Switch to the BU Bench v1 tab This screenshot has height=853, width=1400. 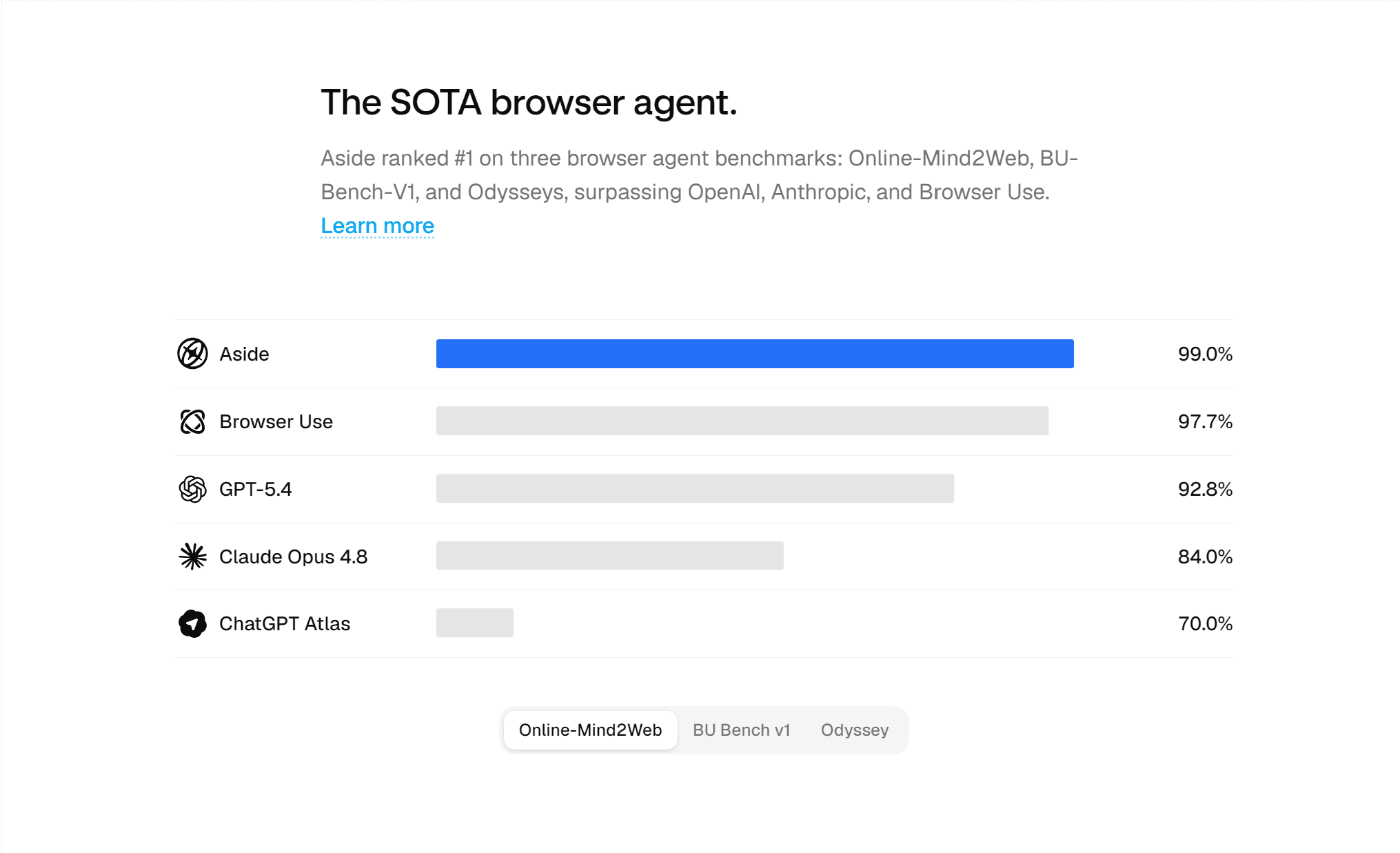[741, 730]
